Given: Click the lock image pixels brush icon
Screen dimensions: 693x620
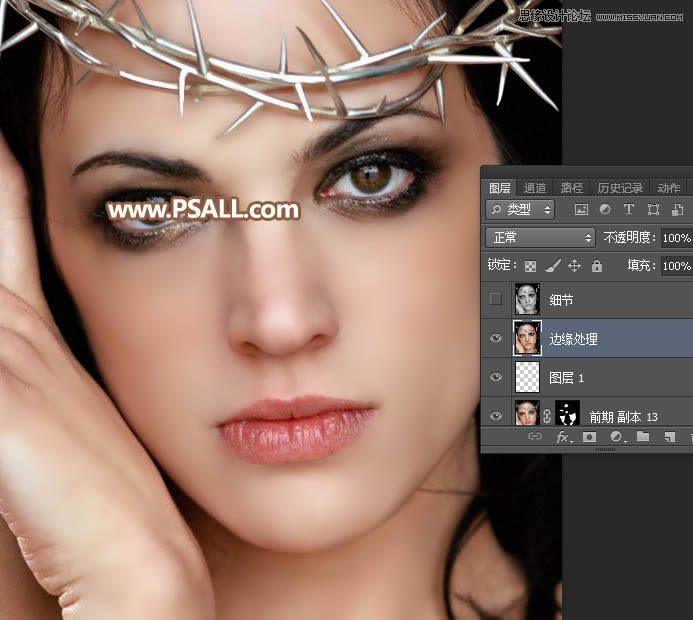Looking at the screenshot, I should point(552,266).
